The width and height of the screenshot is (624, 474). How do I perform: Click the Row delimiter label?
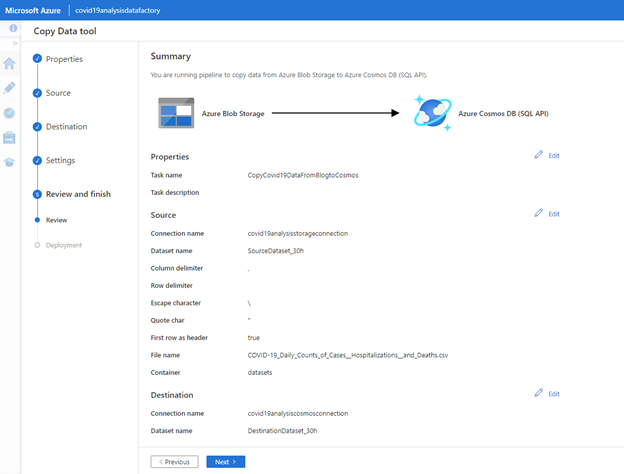pos(172,285)
